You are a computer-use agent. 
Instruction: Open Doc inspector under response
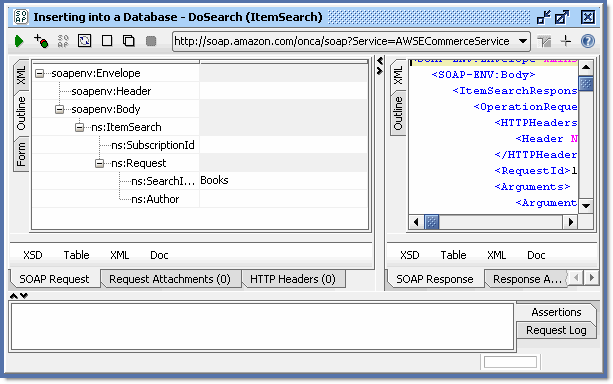click(536, 255)
